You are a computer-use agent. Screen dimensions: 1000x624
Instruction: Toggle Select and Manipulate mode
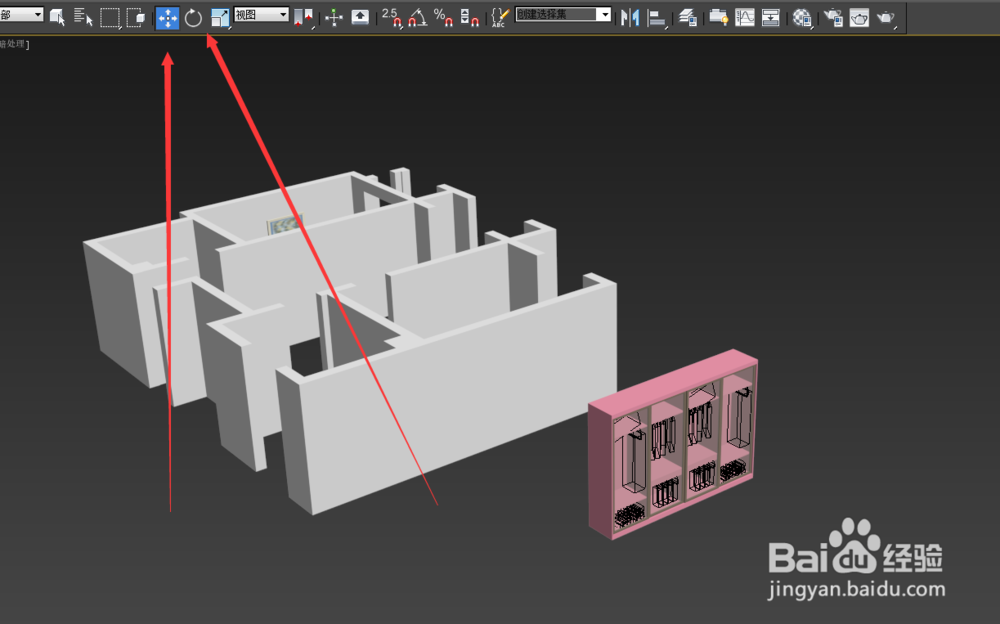(334, 18)
